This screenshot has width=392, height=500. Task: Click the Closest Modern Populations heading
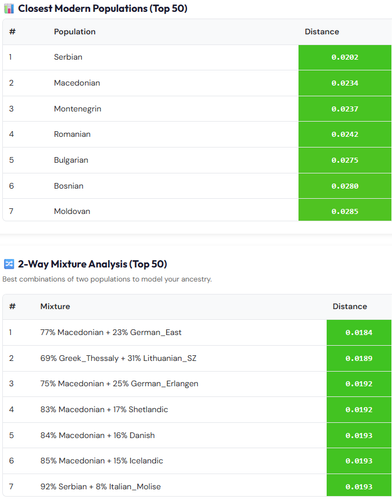tap(103, 9)
